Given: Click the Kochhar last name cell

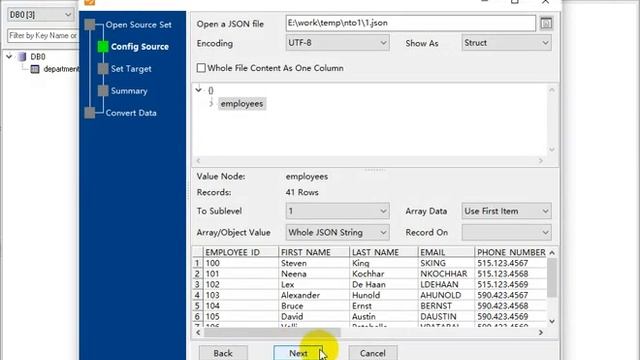Looking at the screenshot, I should [384, 274].
